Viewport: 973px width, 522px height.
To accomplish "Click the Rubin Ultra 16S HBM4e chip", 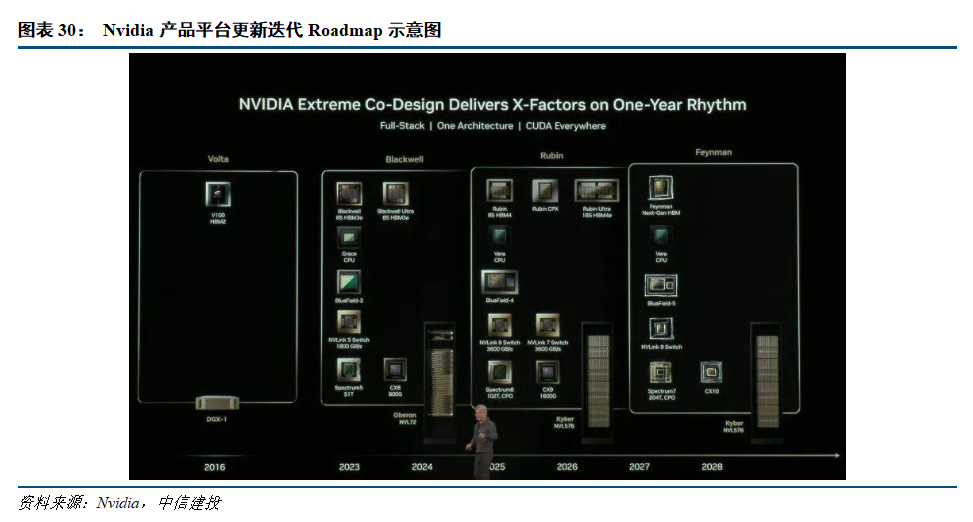I will (596, 191).
